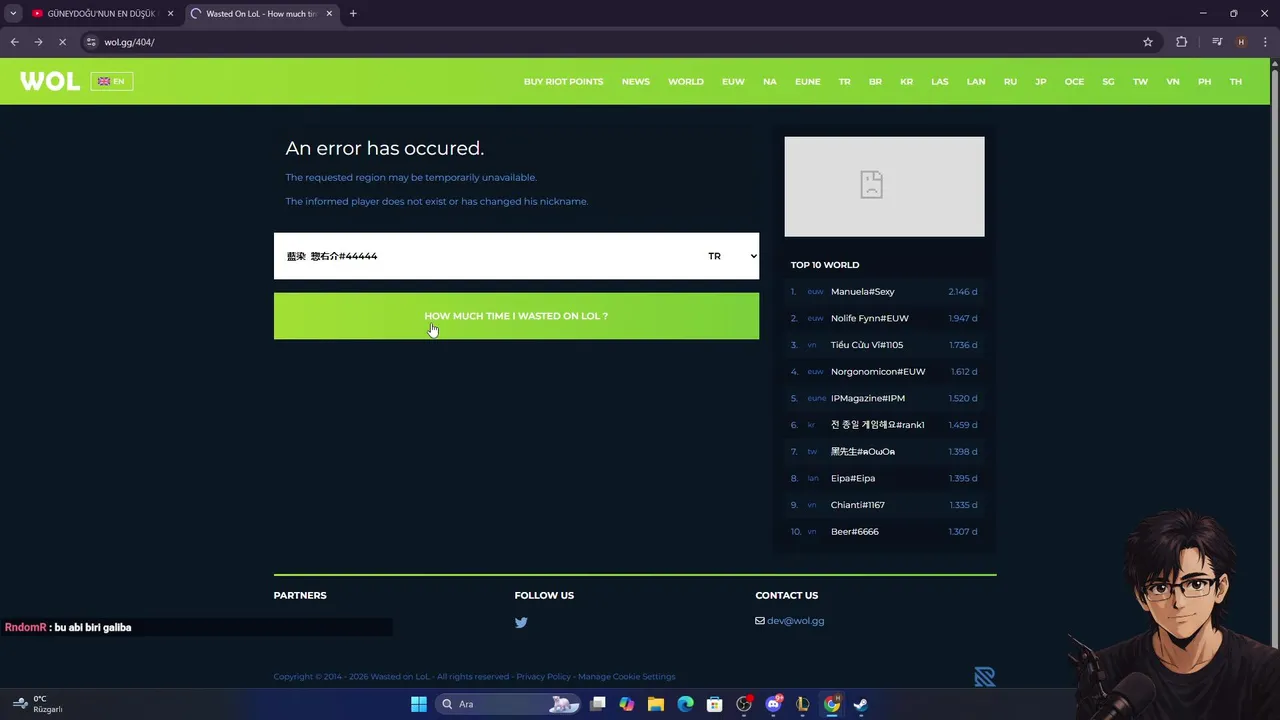Open the OCE region menu
Screen dimensions: 1280x720
pos(1074,82)
